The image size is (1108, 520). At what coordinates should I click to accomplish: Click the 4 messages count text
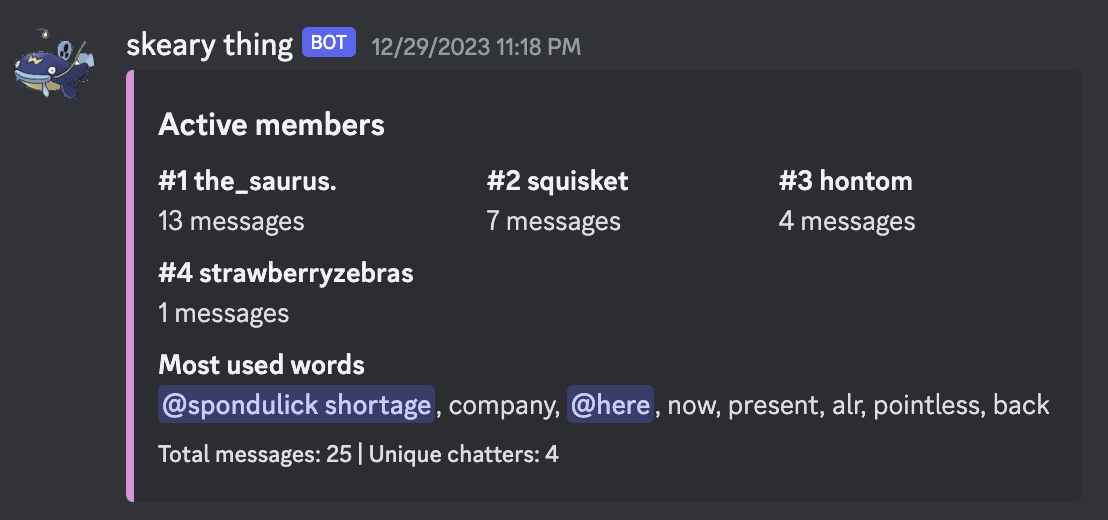coord(847,221)
